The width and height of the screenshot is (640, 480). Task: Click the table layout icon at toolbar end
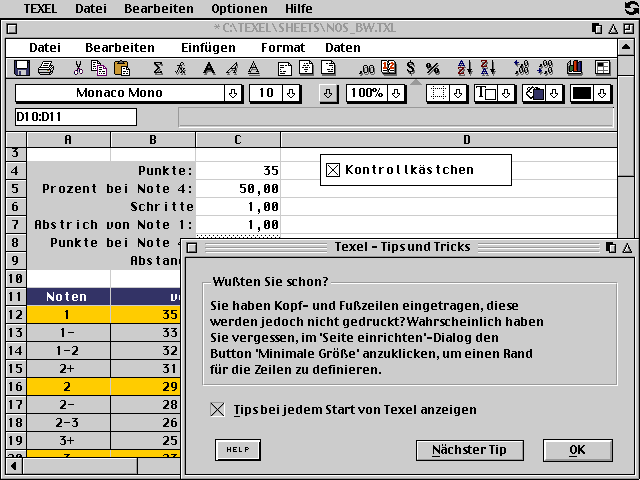(602, 68)
